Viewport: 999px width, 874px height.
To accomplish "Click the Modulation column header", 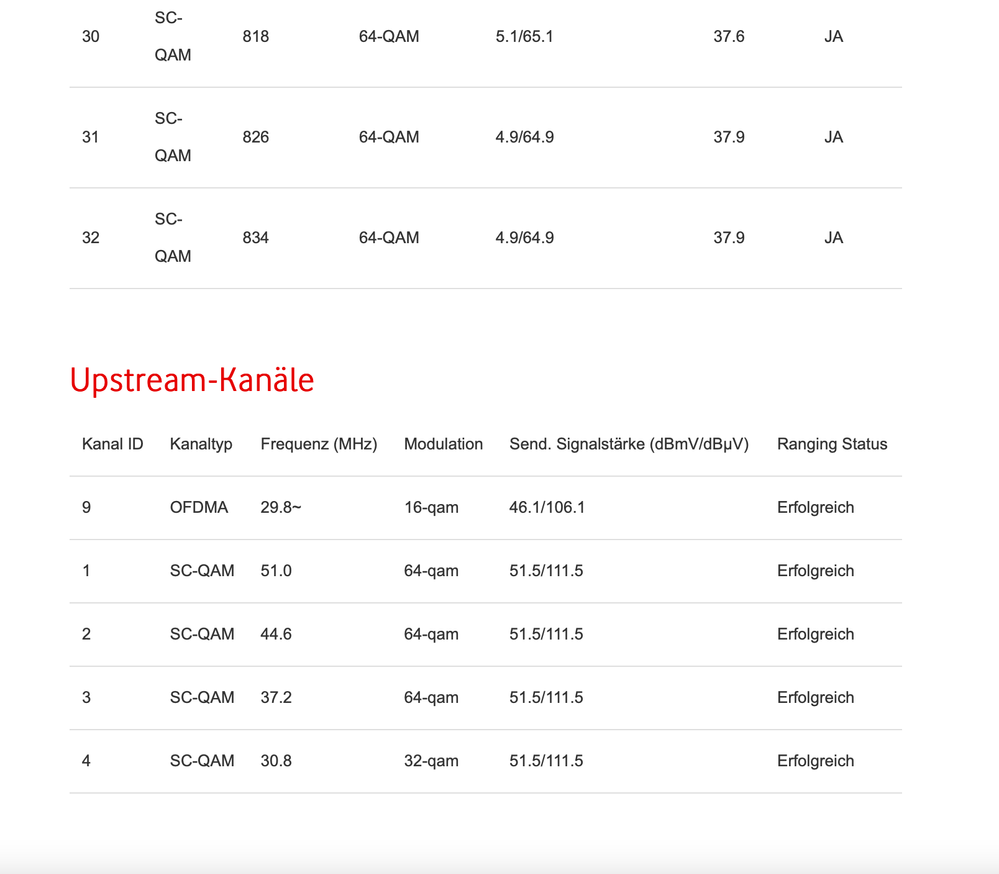I will click(x=443, y=444).
